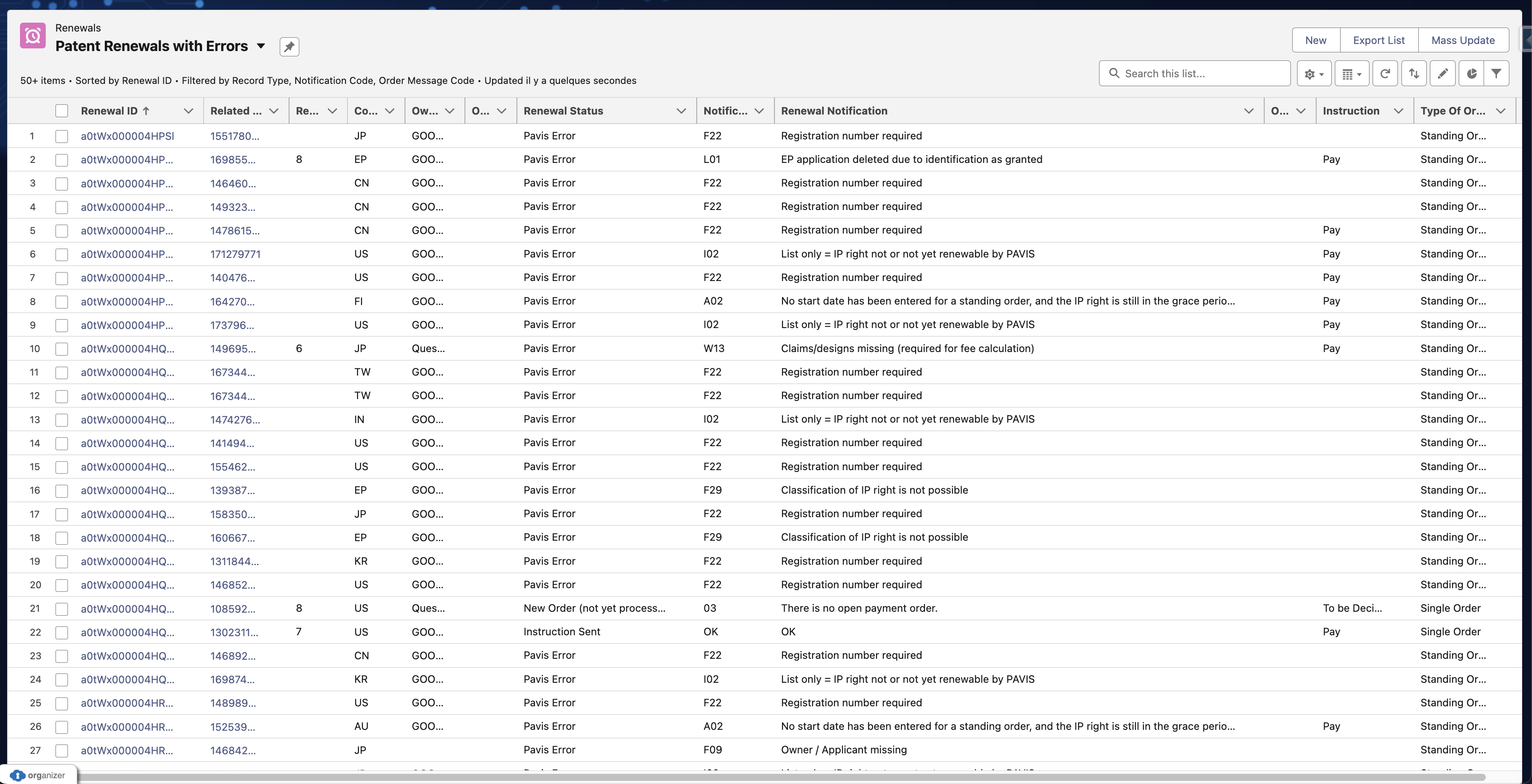Click the Instruction column header
This screenshot has height=784, width=1532.
point(1351,111)
